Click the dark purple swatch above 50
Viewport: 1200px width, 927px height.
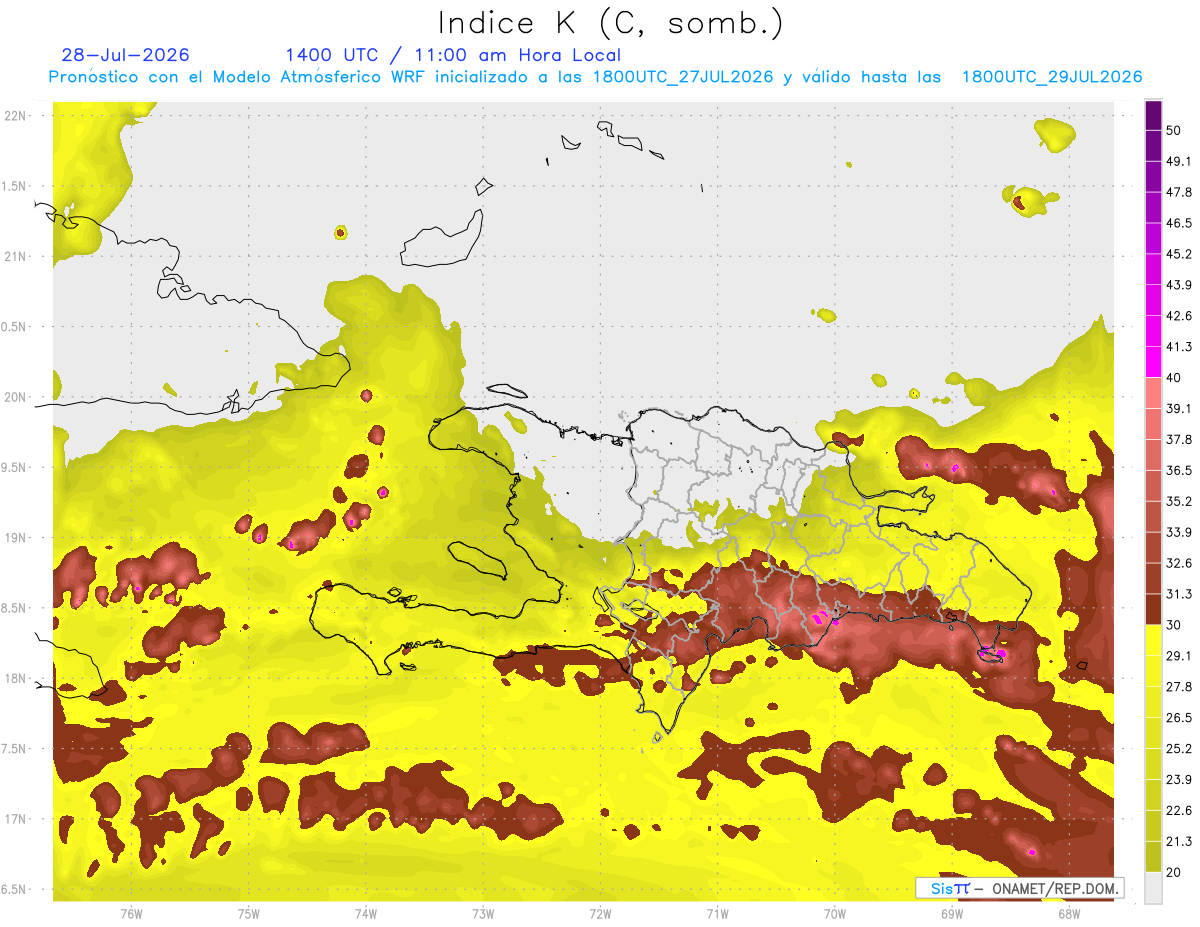1153,117
